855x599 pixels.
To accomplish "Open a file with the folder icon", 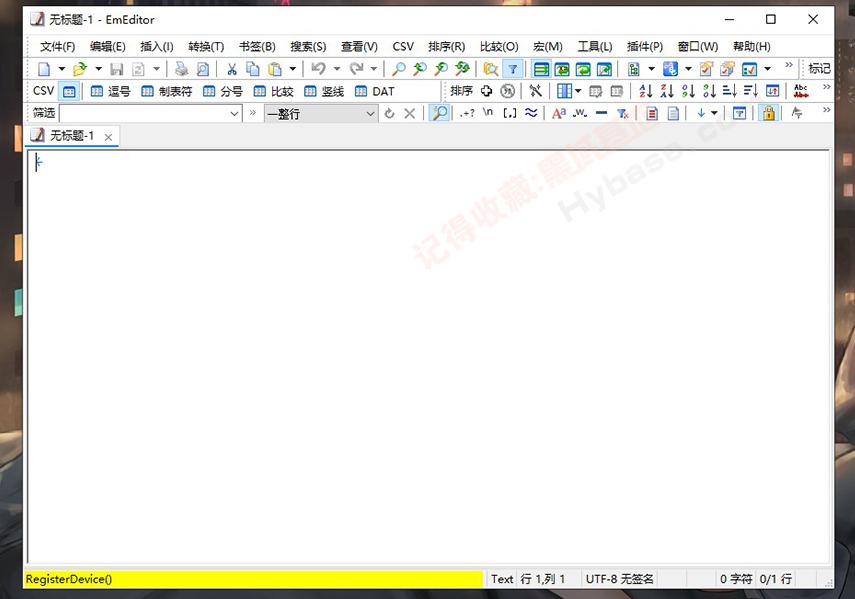I will [80, 69].
